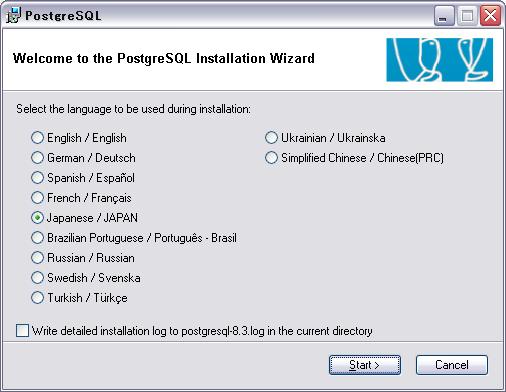
Task: Click the PostgreSQL elephant logo banner
Action: [x=439, y=60]
